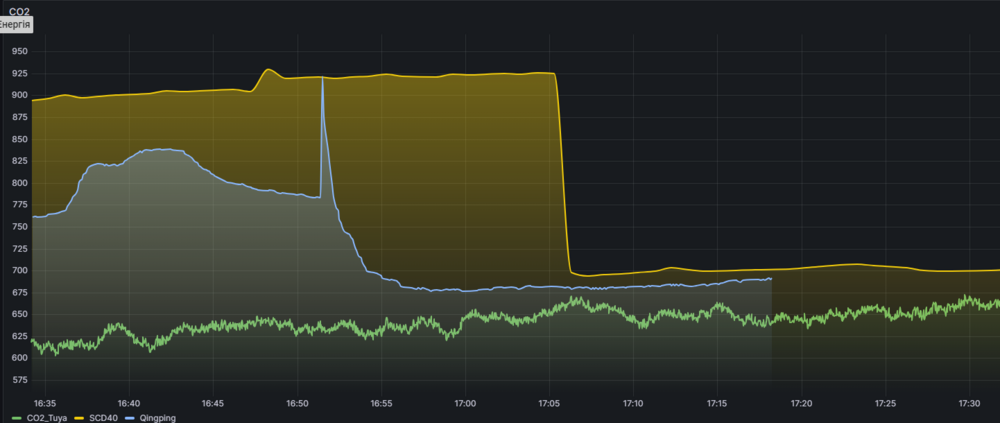Click the 17:15 time axis label
This screenshot has width=1000, height=423.
[x=717, y=404]
